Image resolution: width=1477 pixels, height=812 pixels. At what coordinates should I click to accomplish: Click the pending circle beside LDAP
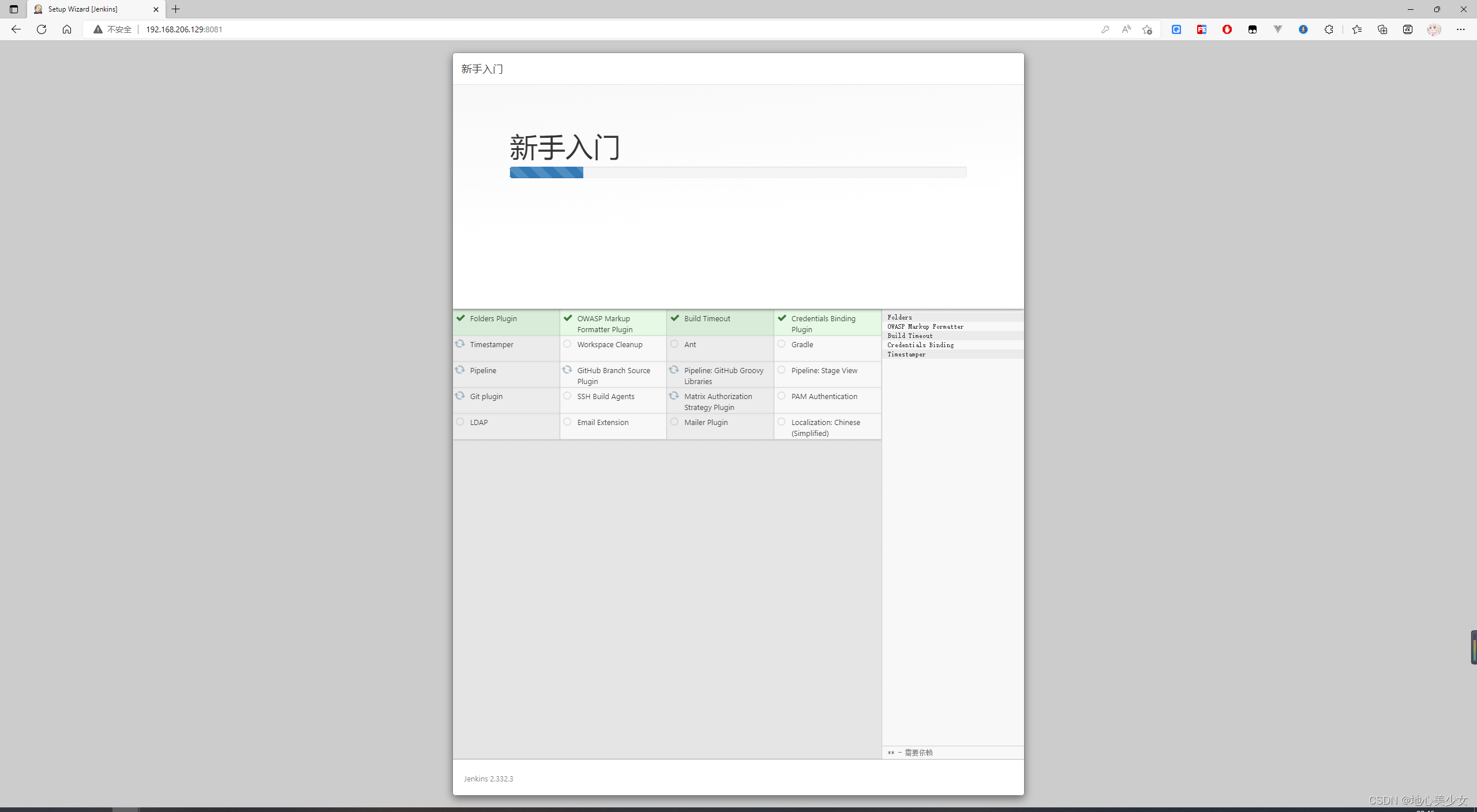coord(460,422)
